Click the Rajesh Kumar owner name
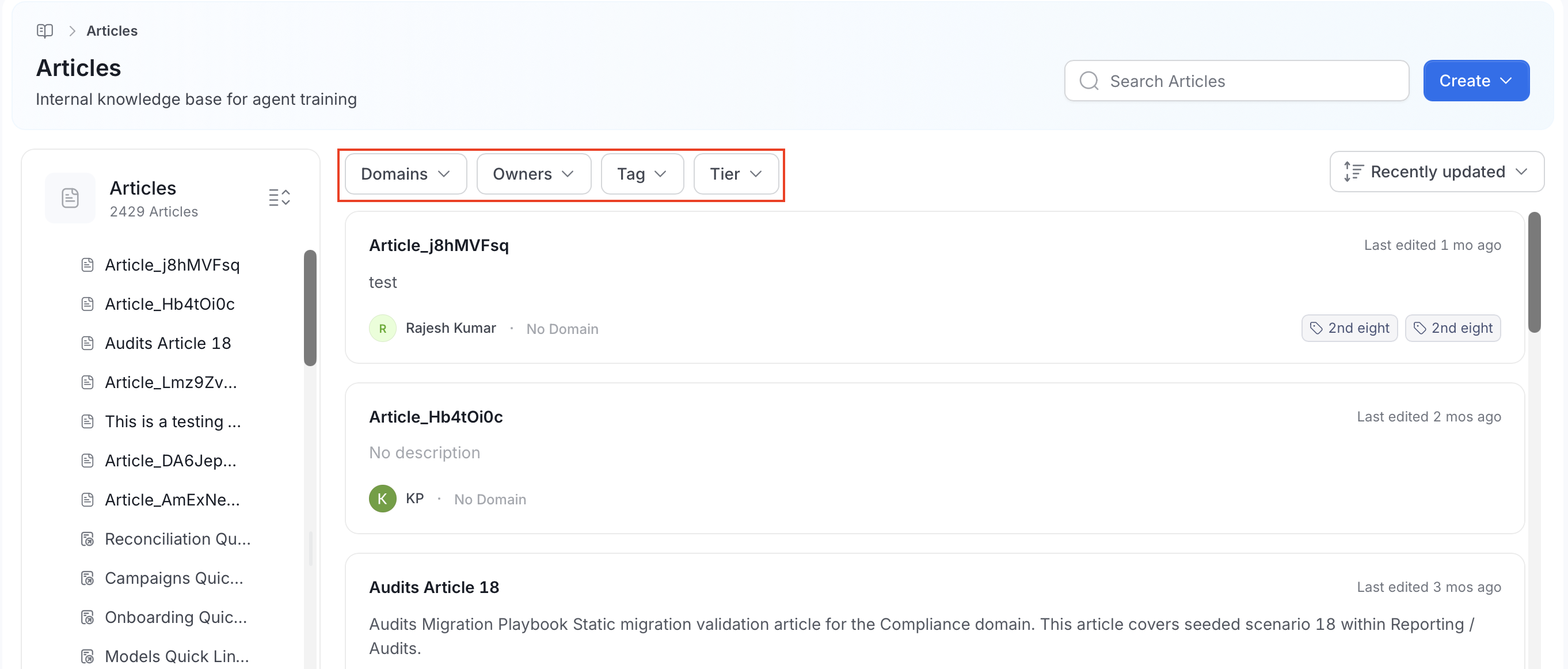 point(451,328)
